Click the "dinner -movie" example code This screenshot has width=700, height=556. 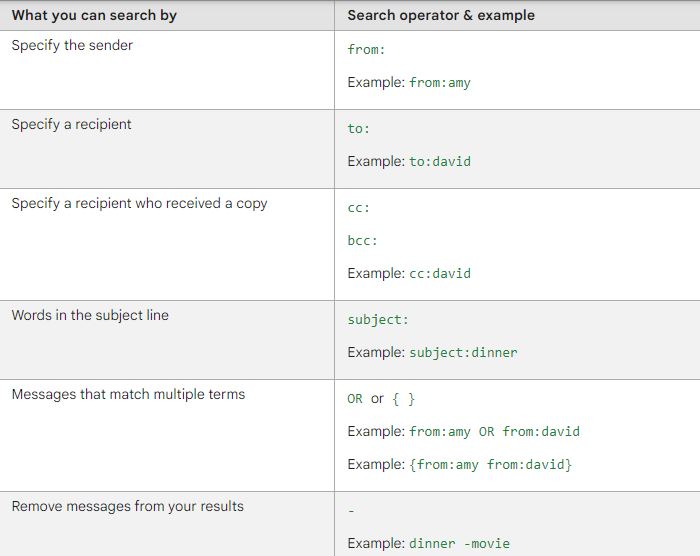[x=459, y=544]
